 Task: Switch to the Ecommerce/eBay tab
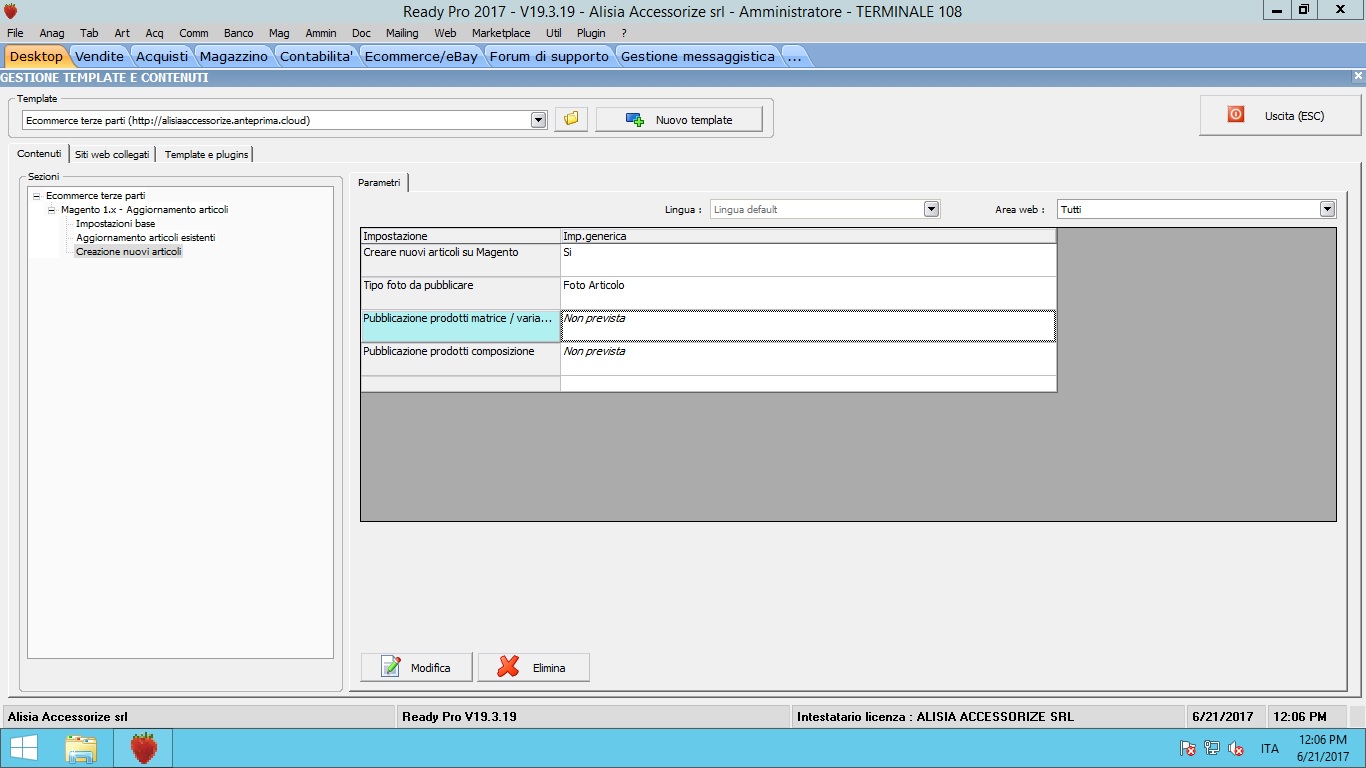pos(421,56)
